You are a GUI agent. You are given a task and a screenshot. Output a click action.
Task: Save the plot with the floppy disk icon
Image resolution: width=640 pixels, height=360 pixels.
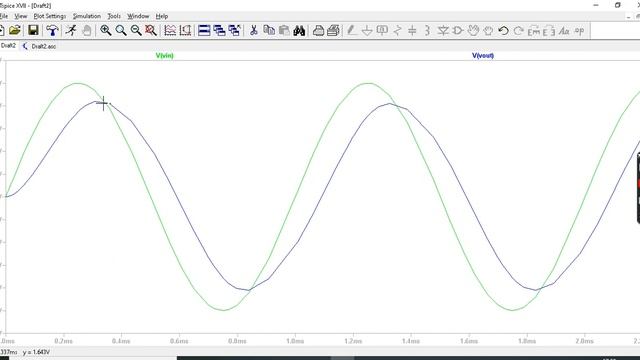point(33,30)
